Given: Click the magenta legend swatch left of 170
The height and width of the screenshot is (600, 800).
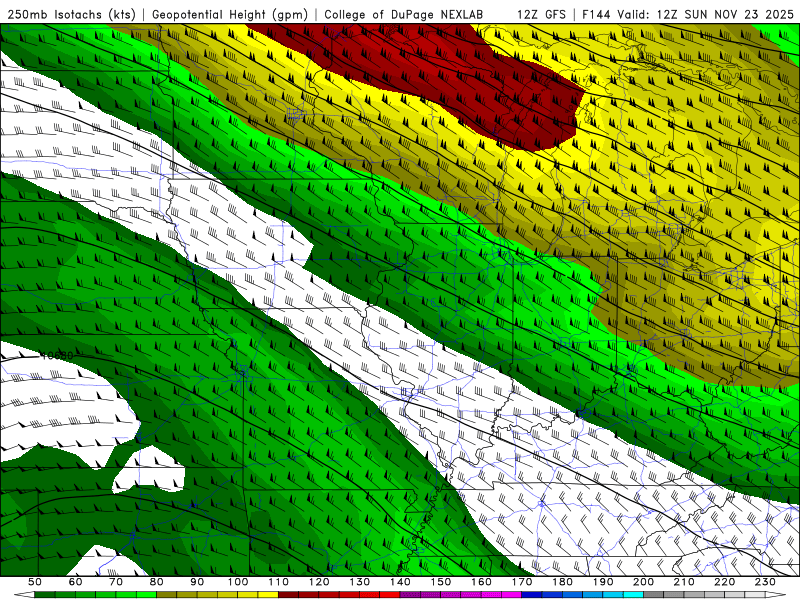Looking at the screenshot, I should [x=511, y=595].
